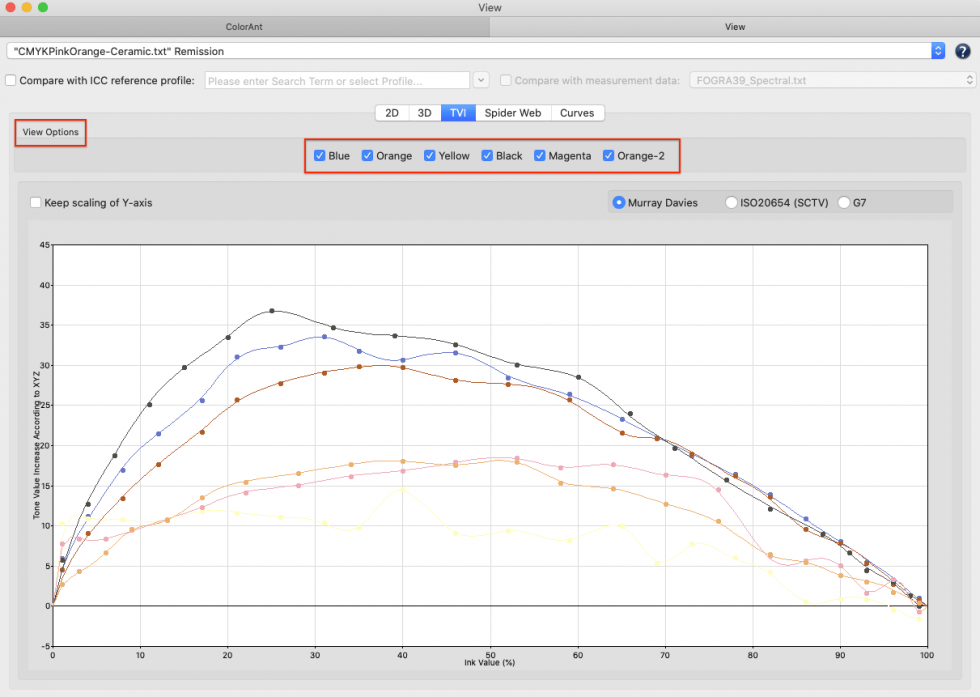Uncheck the Orange-2 channel

click(608, 155)
